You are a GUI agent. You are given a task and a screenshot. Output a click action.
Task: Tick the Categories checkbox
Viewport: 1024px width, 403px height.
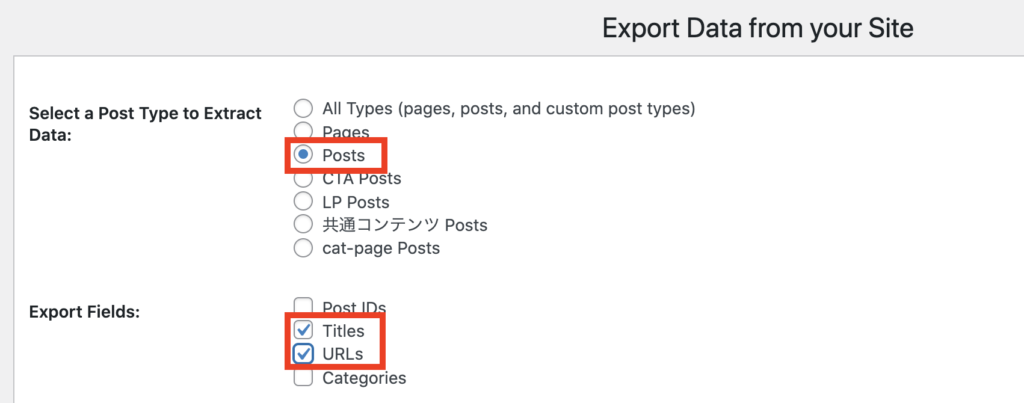click(304, 378)
